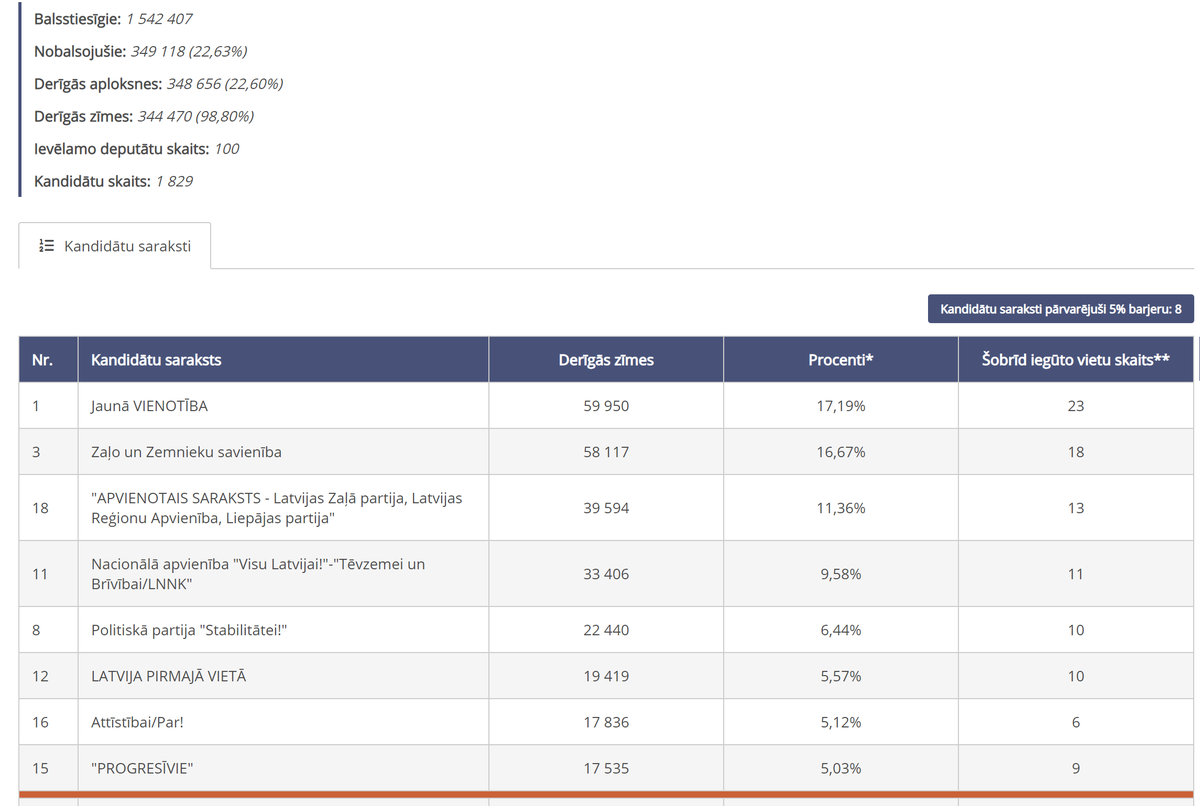The height and width of the screenshot is (806, 1200).
Task: Click the 6,44% percentage cell
Action: [841, 630]
